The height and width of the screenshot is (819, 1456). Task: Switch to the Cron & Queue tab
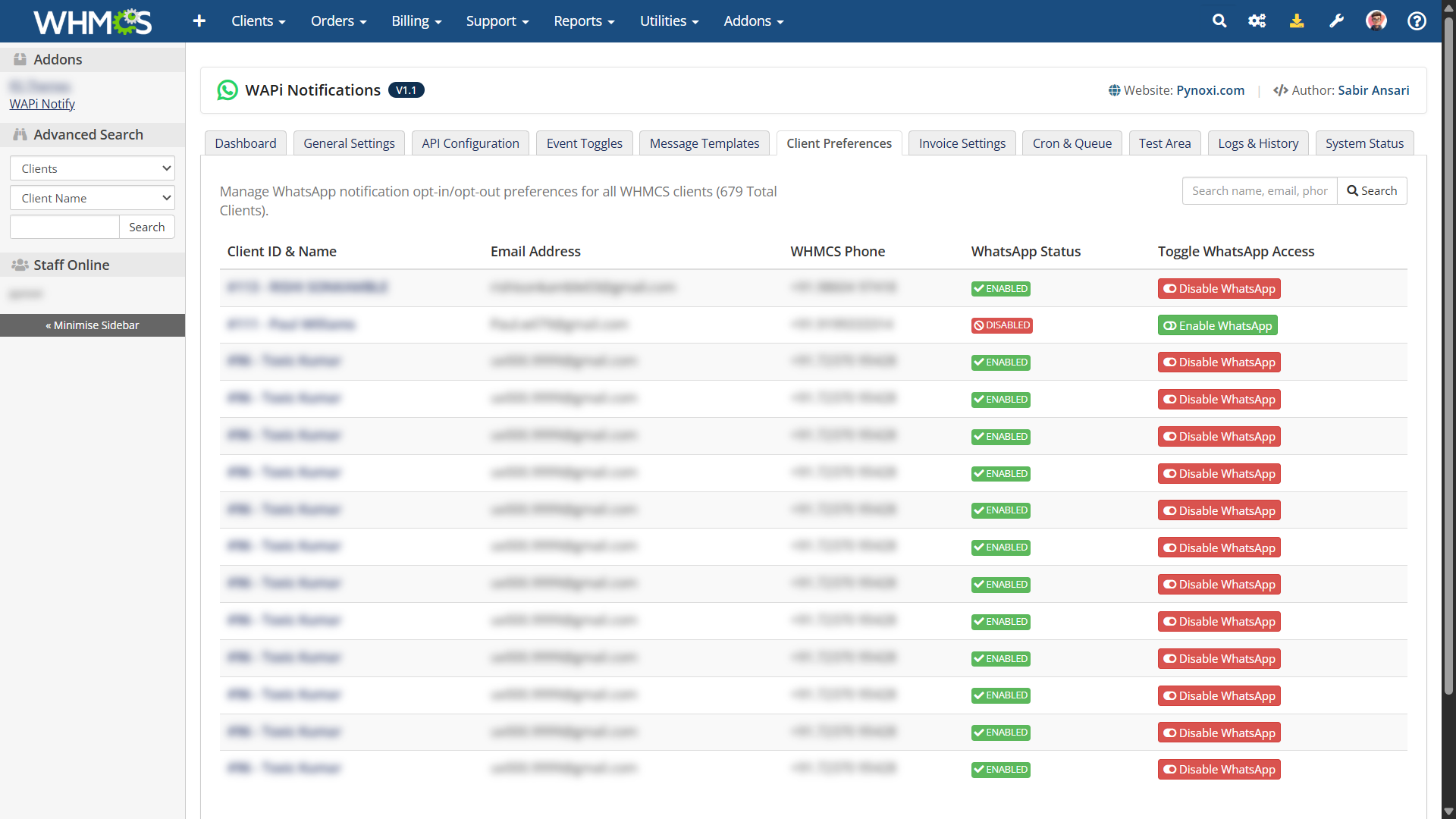(x=1072, y=143)
